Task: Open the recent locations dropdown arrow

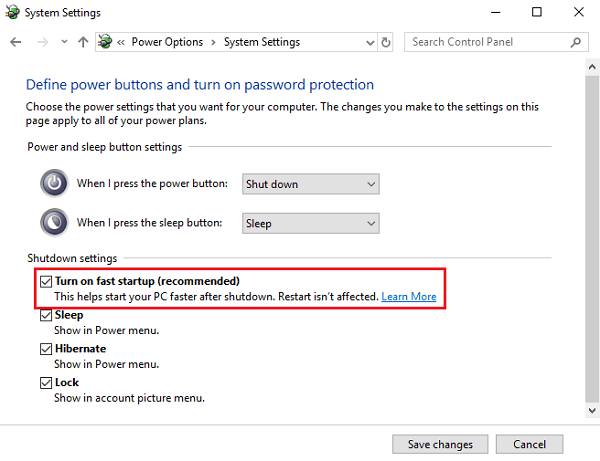Action: click(x=64, y=43)
